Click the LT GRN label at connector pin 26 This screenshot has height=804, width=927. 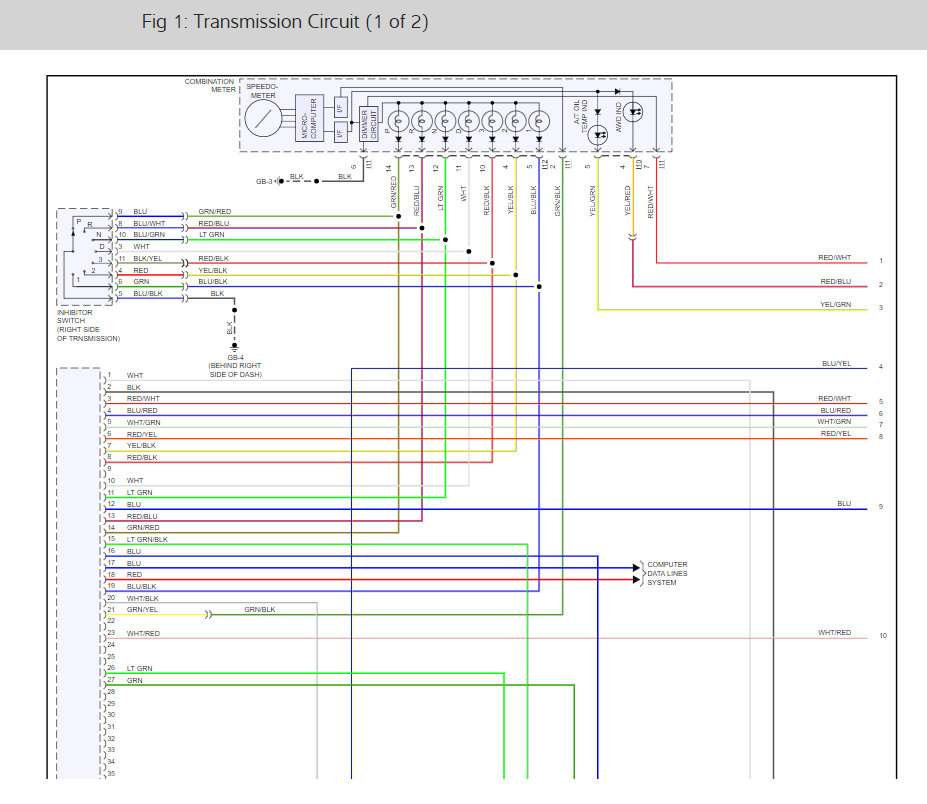(x=140, y=669)
